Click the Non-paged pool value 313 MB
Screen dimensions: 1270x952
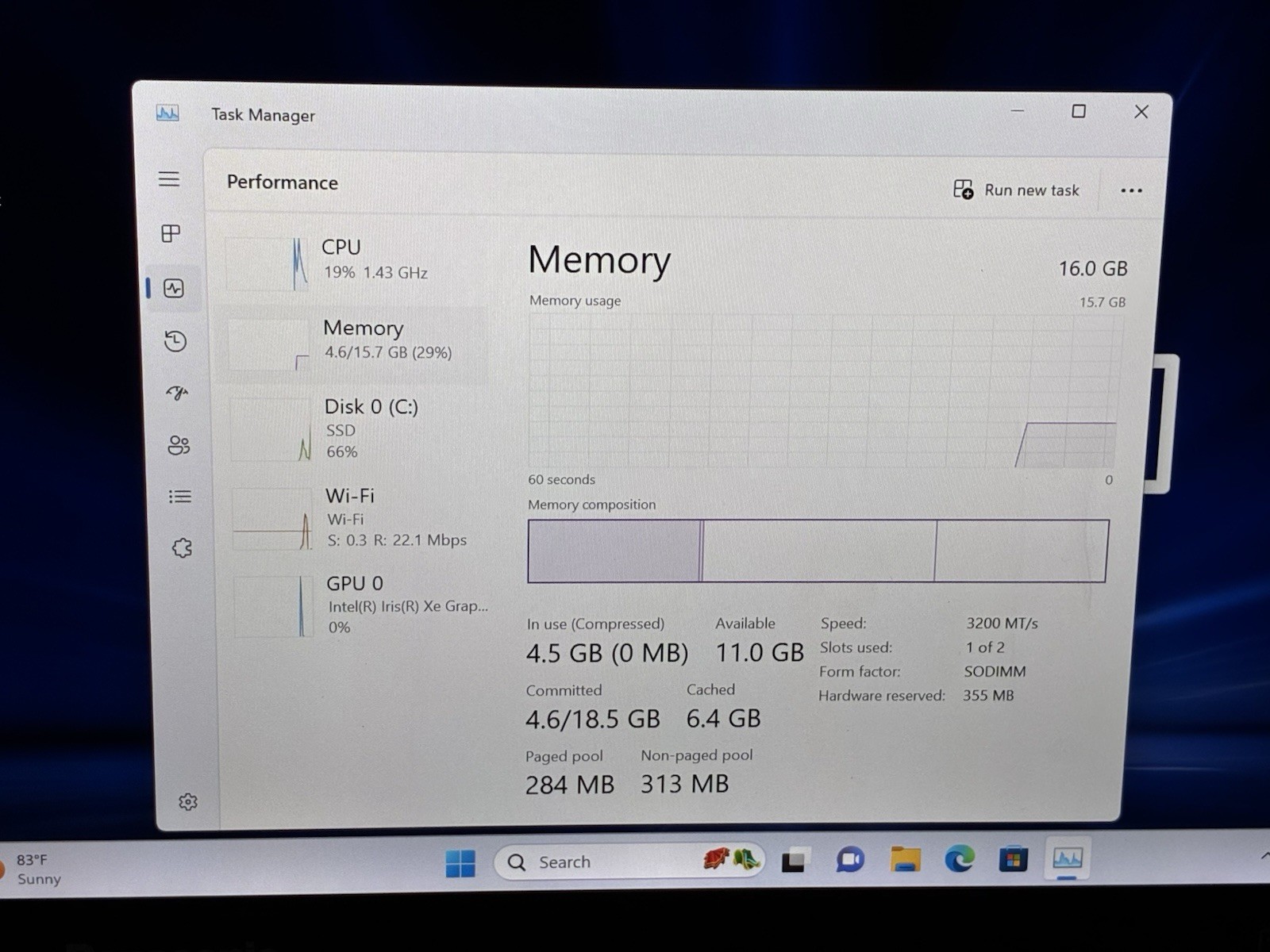coord(685,784)
